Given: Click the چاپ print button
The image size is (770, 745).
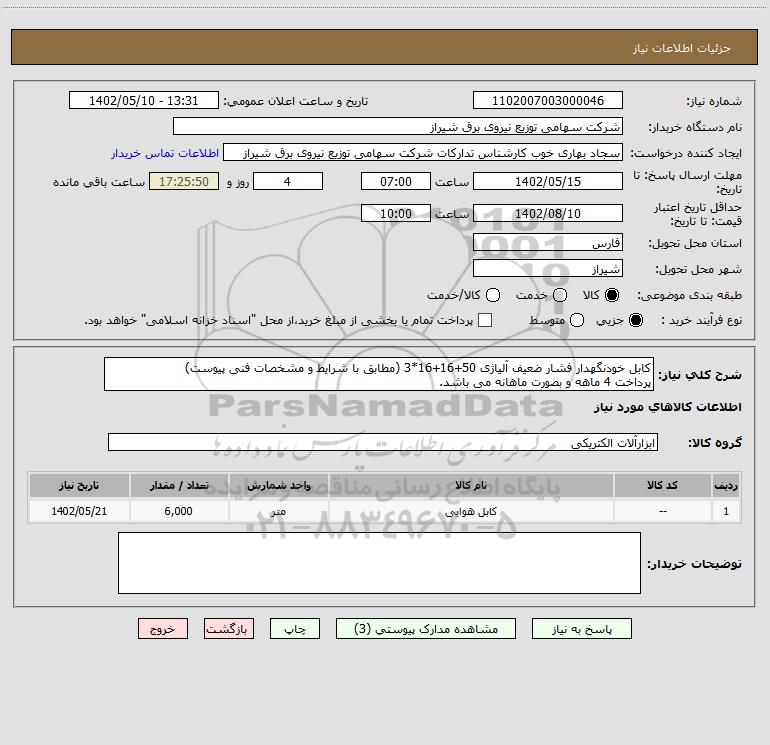Looking at the screenshot, I should [295, 629].
